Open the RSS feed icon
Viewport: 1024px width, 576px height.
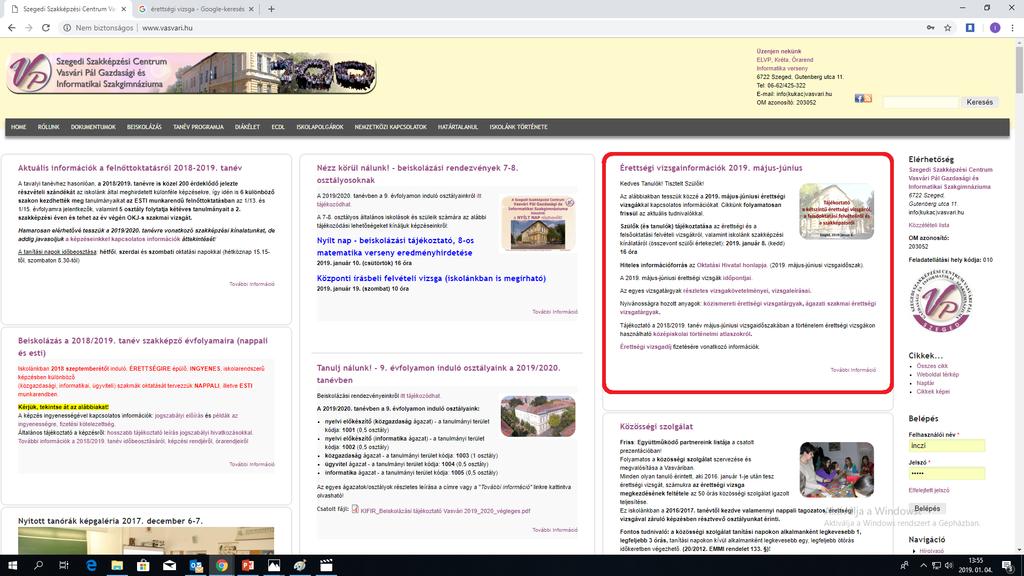click(x=867, y=99)
